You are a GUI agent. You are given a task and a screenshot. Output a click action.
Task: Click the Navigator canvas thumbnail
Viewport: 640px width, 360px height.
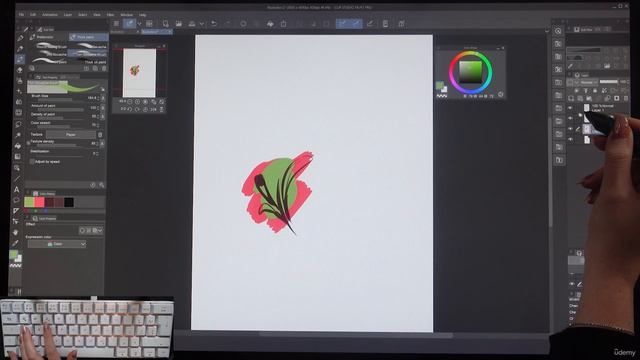click(139, 73)
